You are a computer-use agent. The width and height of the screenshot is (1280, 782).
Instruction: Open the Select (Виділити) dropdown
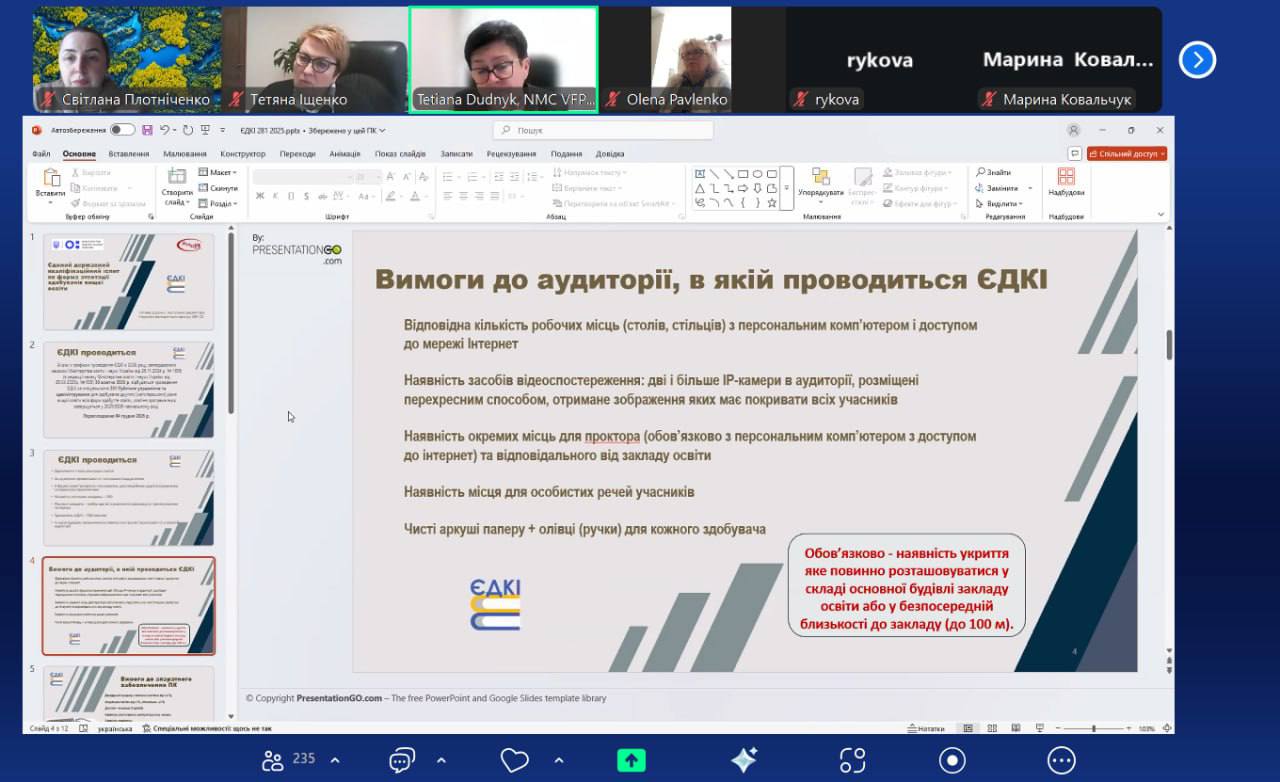(x=998, y=203)
